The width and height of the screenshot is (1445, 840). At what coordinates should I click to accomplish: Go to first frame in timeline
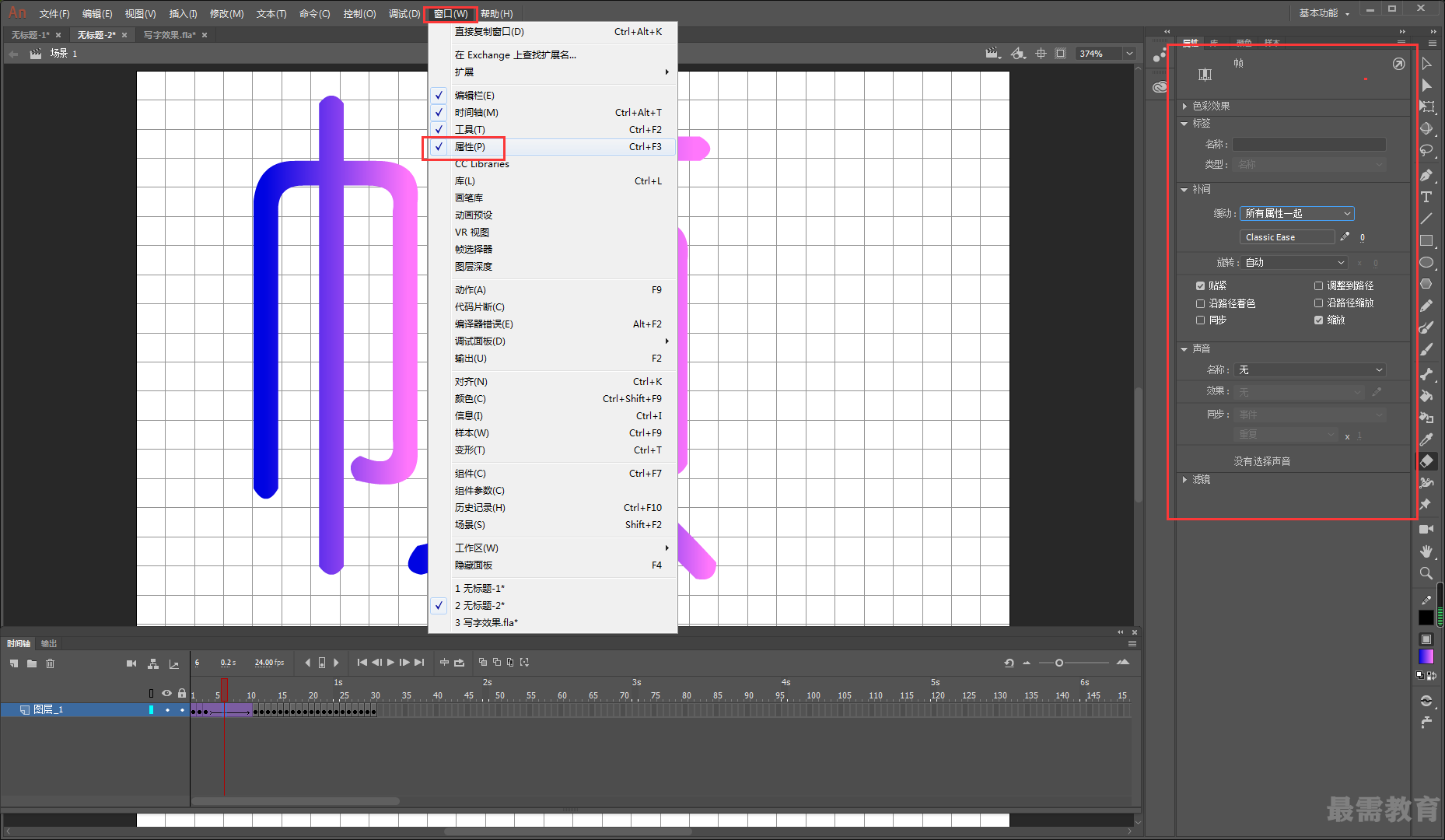(362, 663)
